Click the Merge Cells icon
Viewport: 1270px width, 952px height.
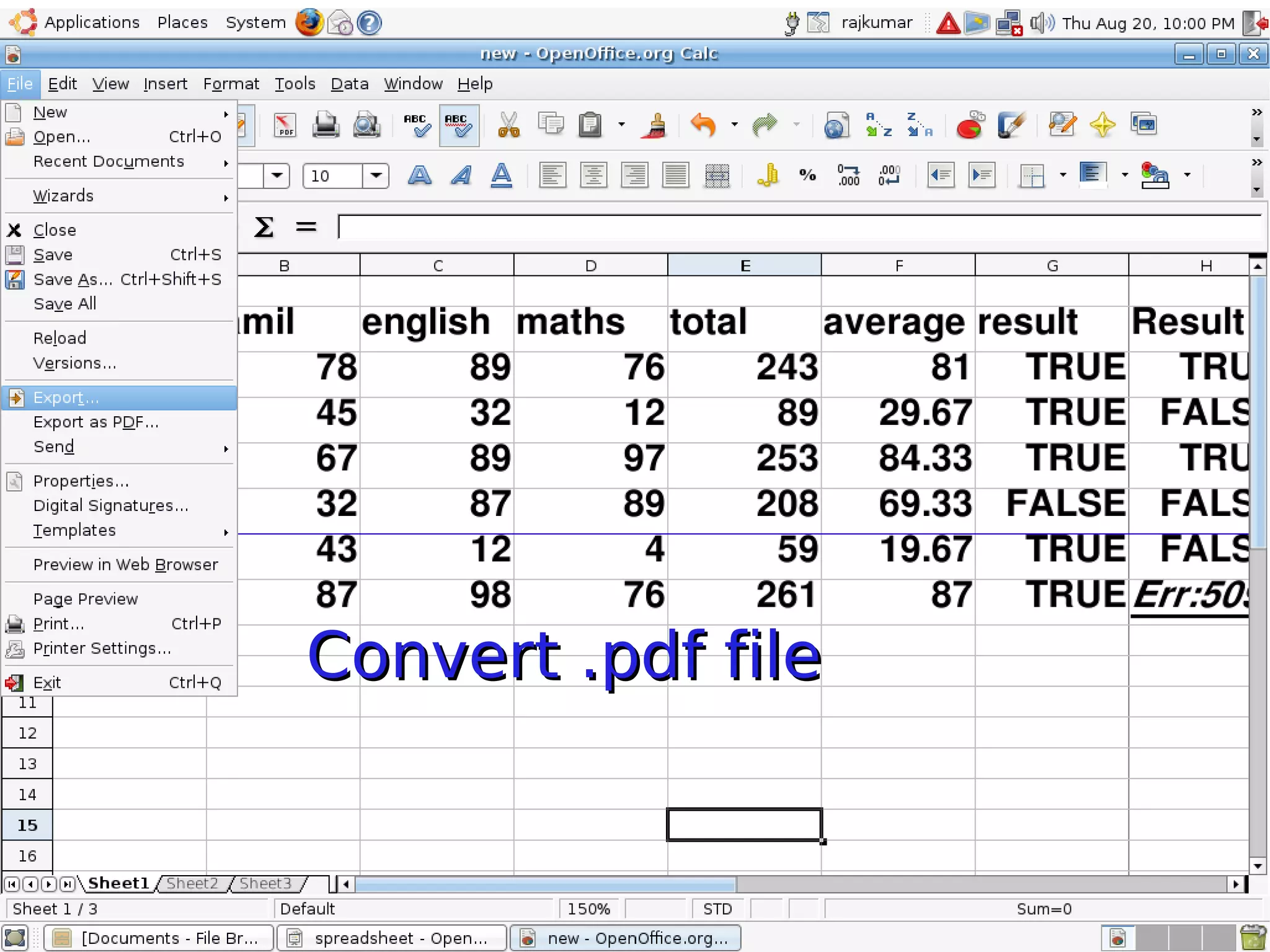(x=717, y=176)
